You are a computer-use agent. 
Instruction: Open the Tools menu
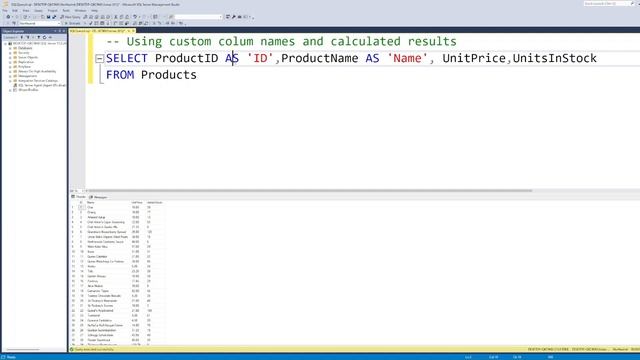[x=66, y=11]
